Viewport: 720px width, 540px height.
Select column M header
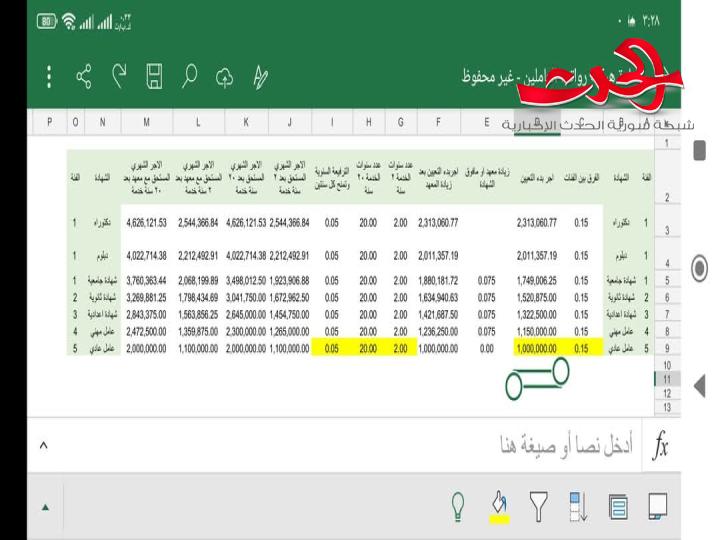(146, 122)
